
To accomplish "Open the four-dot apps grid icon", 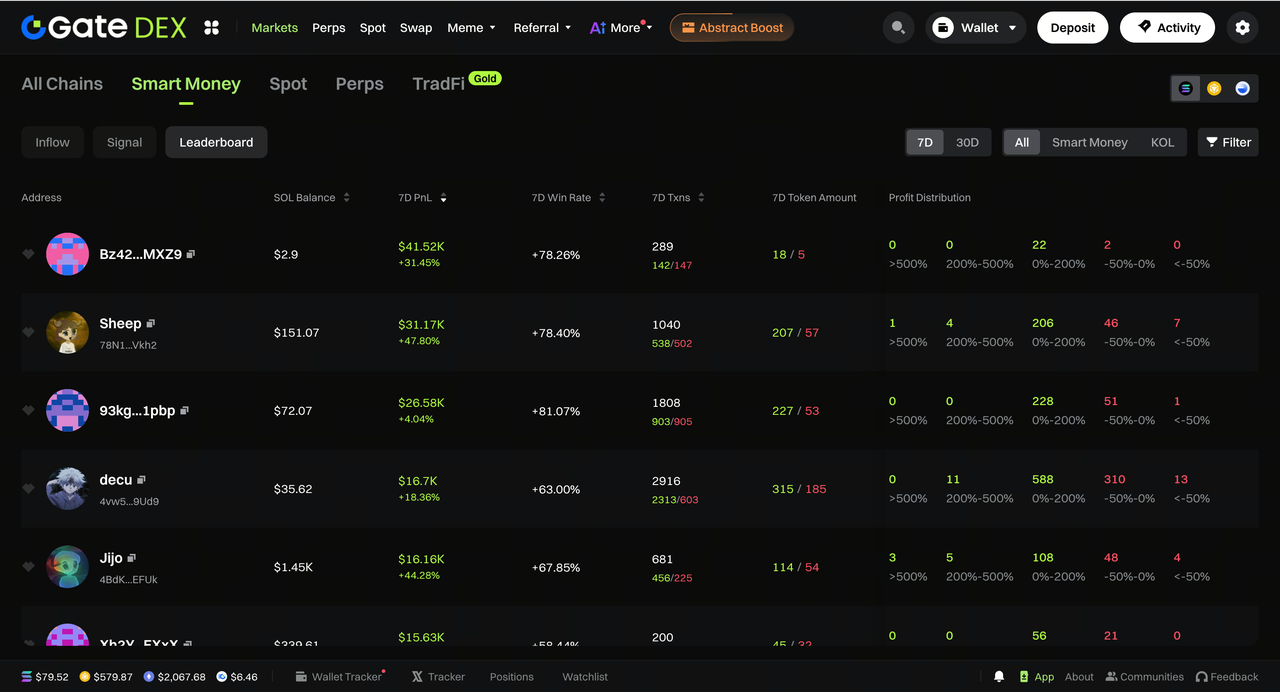I will [211, 28].
